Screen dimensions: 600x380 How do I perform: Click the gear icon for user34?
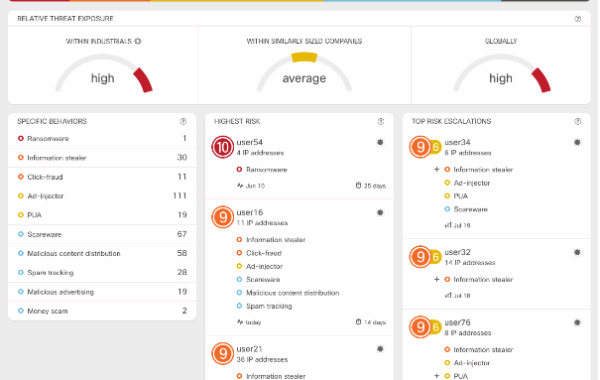coord(577,142)
